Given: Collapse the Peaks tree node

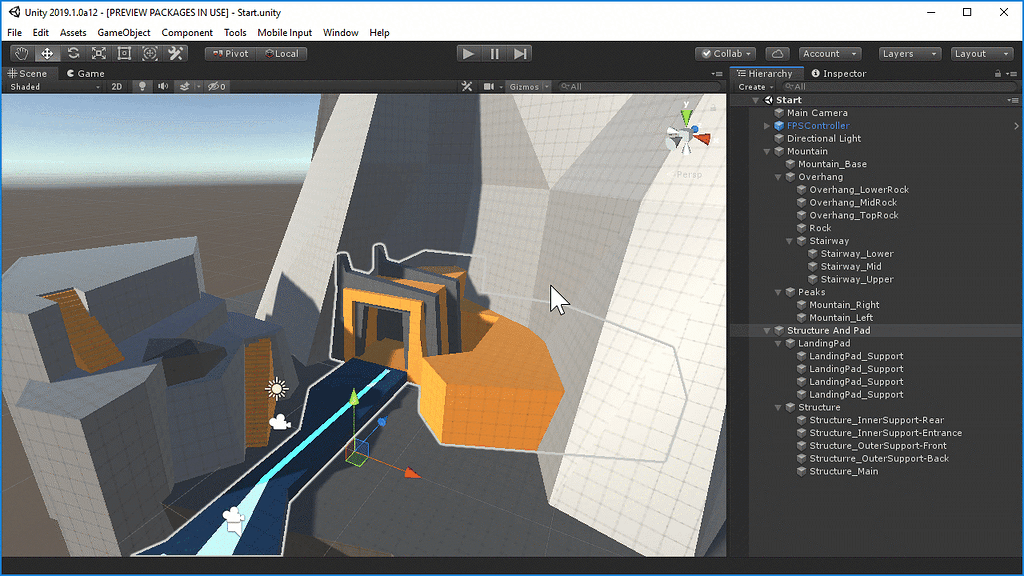Looking at the screenshot, I should tap(778, 293).
